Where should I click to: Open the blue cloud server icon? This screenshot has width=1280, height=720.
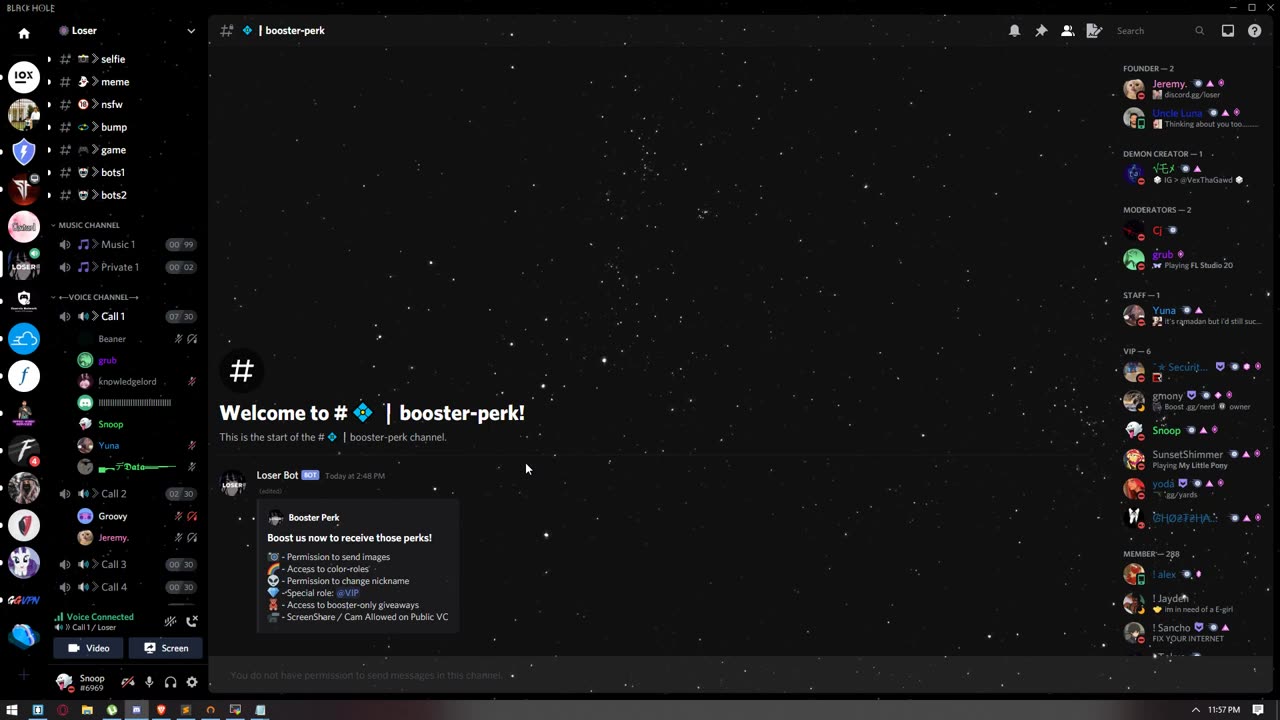point(24,339)
